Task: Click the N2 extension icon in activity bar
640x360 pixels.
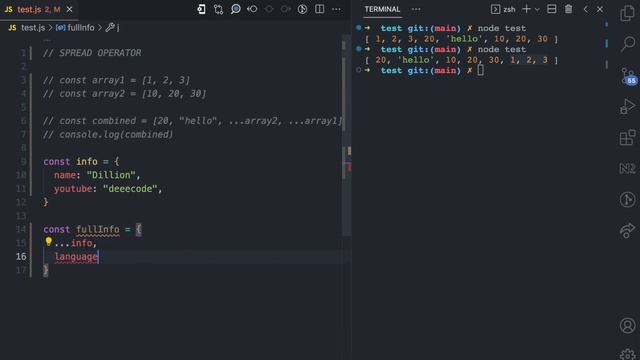Action: pos(627,168)
